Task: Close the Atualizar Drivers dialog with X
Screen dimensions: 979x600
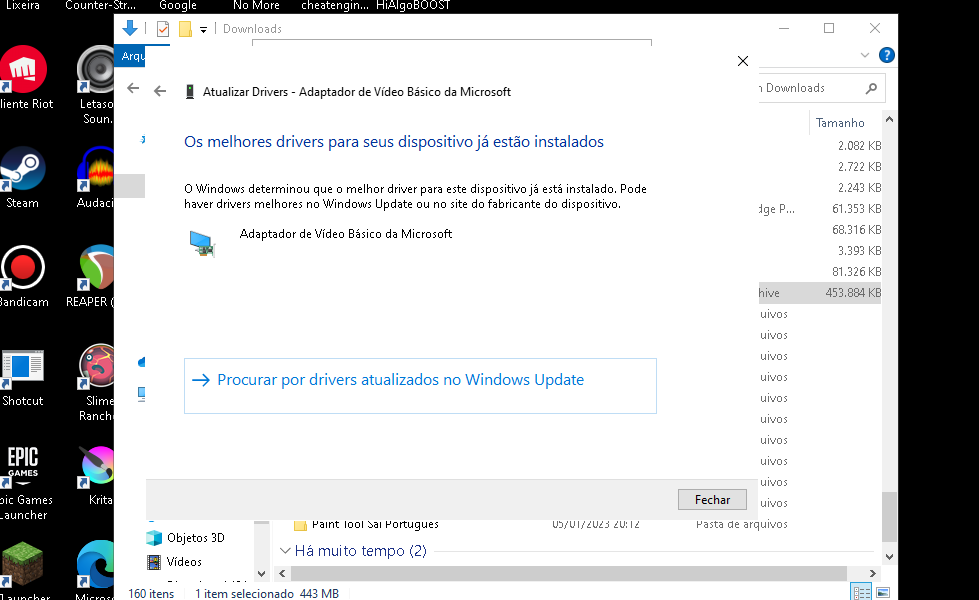Action: pyautogui.click(x=742, y=61)
